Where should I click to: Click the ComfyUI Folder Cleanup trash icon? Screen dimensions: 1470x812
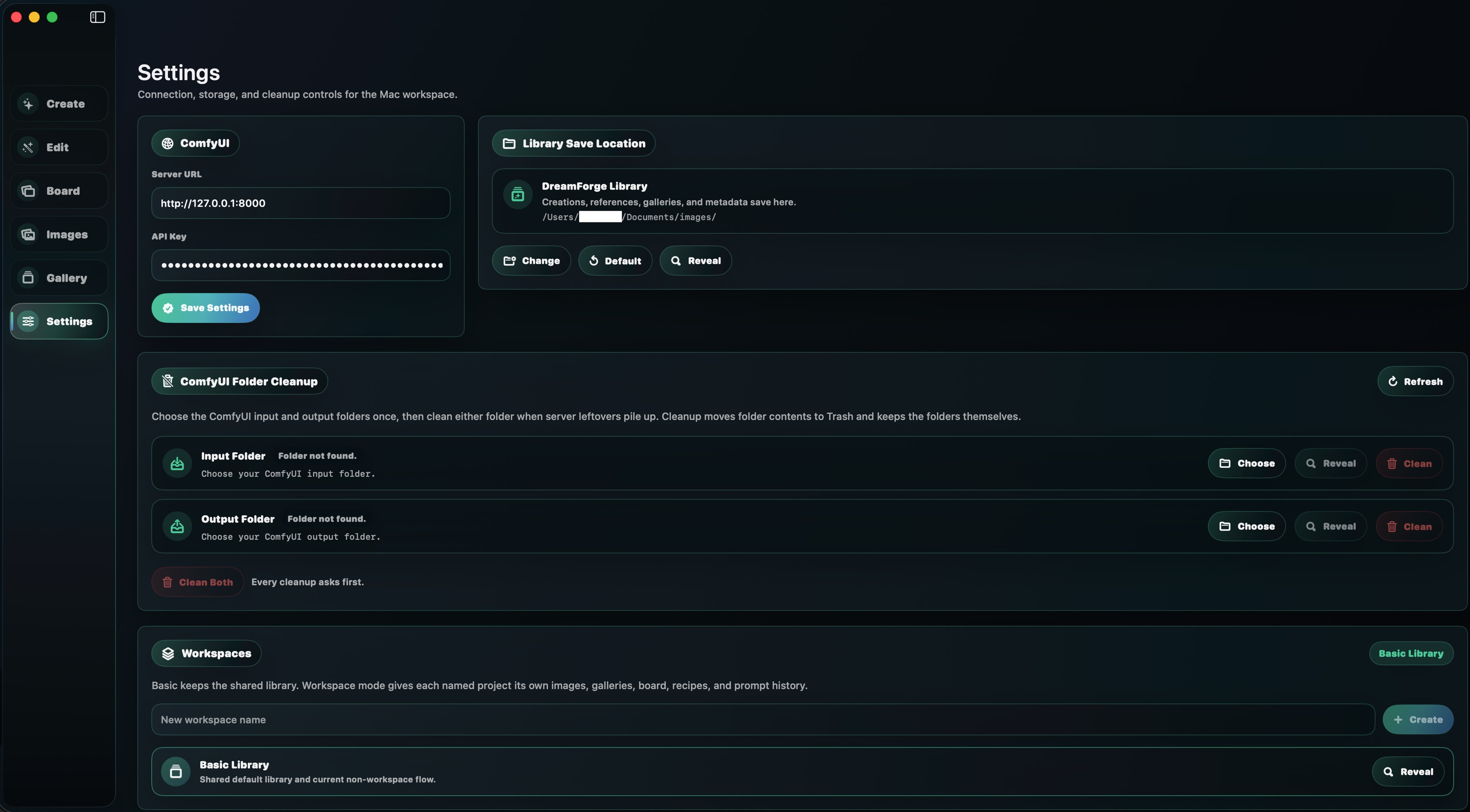click(168, 381)
